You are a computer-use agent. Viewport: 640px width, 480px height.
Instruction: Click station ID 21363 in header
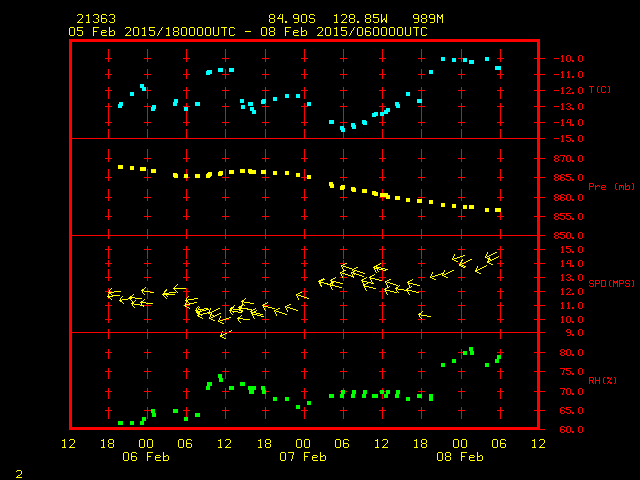pyautogui.click(x=96, y=19)
